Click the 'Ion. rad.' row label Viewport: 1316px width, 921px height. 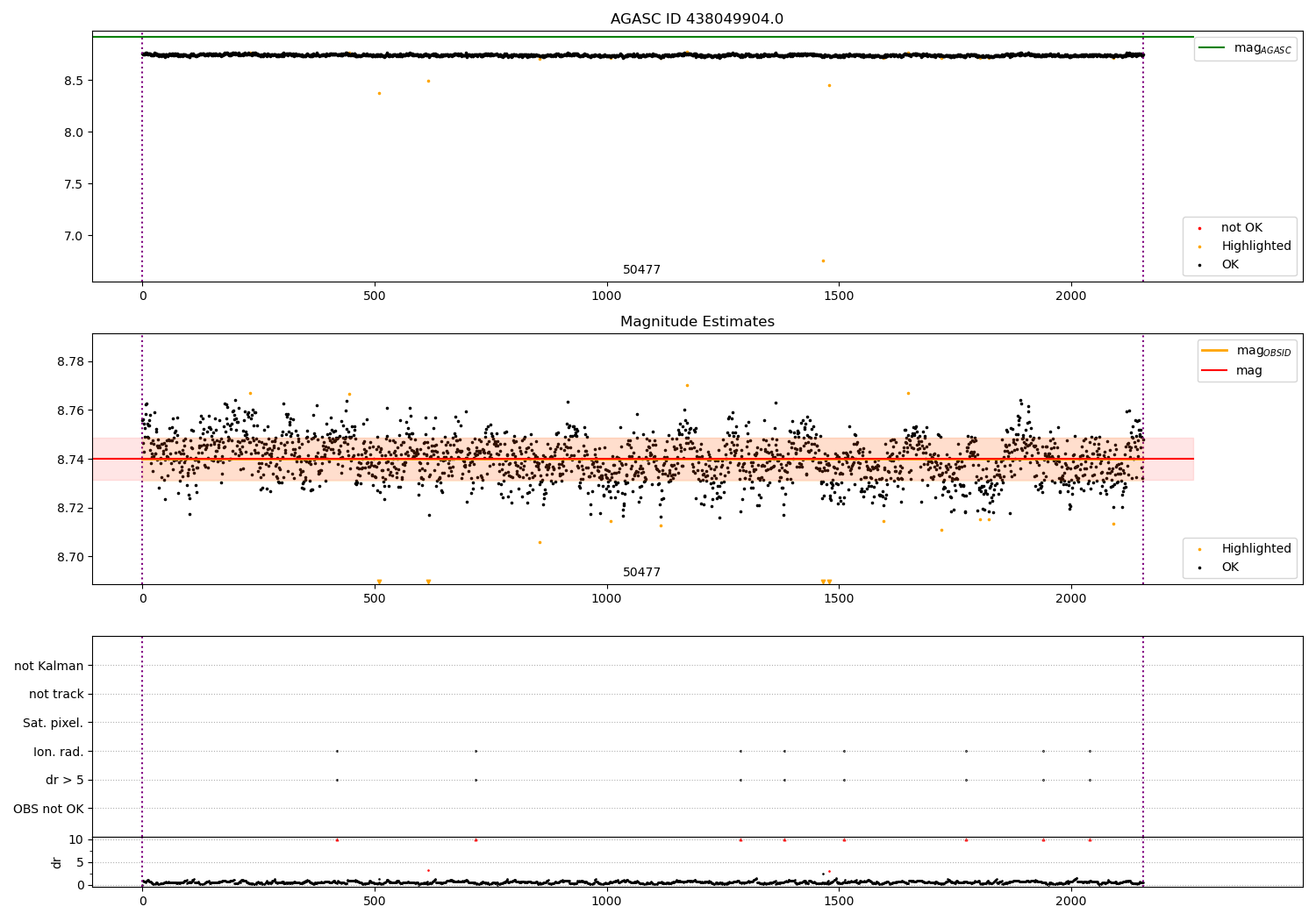[59, 752]
